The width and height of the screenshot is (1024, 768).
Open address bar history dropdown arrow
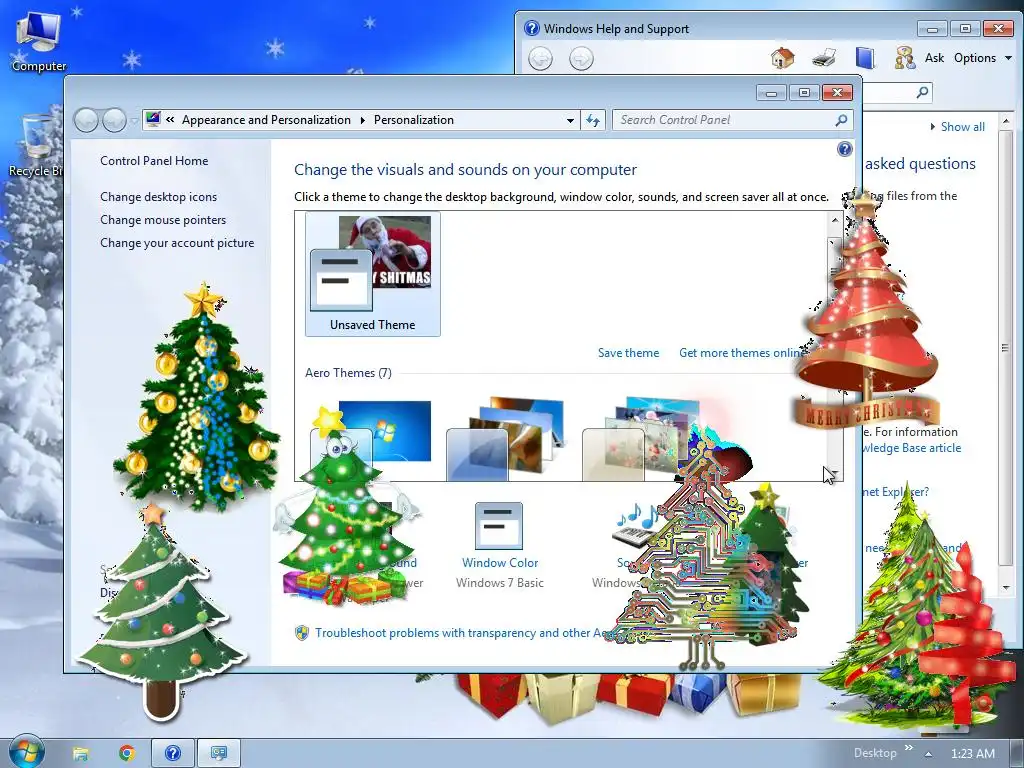(x=570, y=120)
